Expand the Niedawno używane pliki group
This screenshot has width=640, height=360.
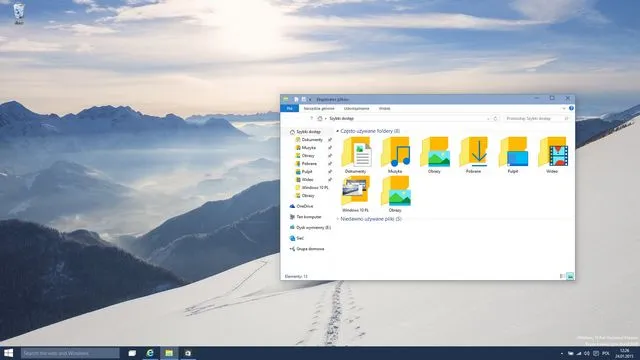point(338,219)
